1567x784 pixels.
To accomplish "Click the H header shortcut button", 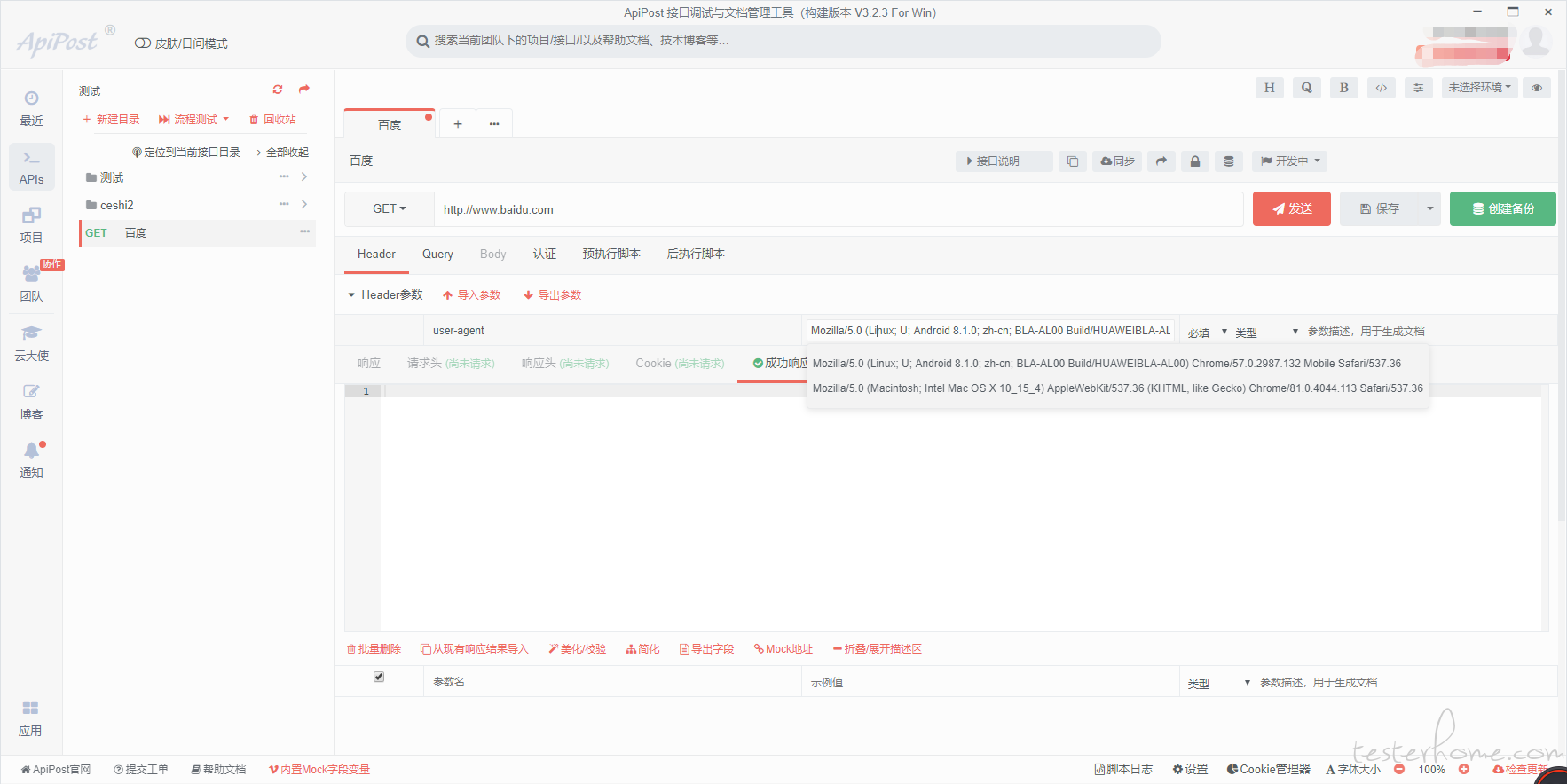I will pos(1269,88).
